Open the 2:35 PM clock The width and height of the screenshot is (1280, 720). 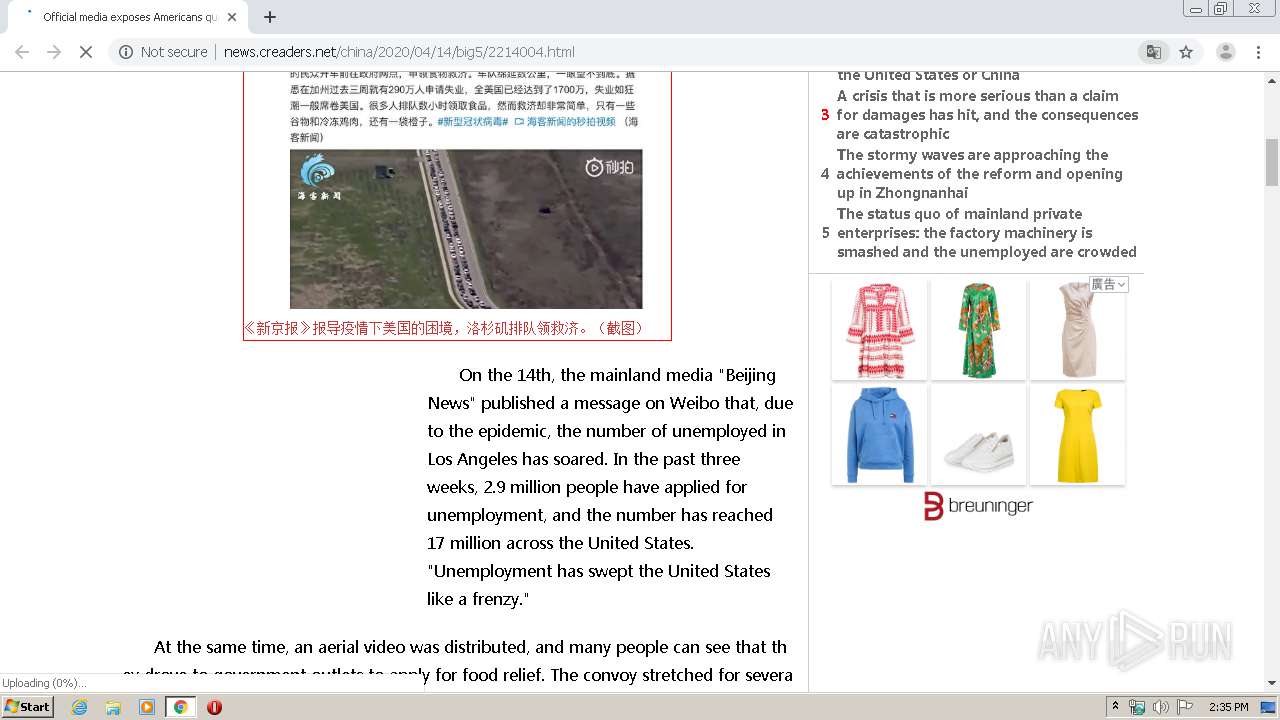tap(1228, 707)
